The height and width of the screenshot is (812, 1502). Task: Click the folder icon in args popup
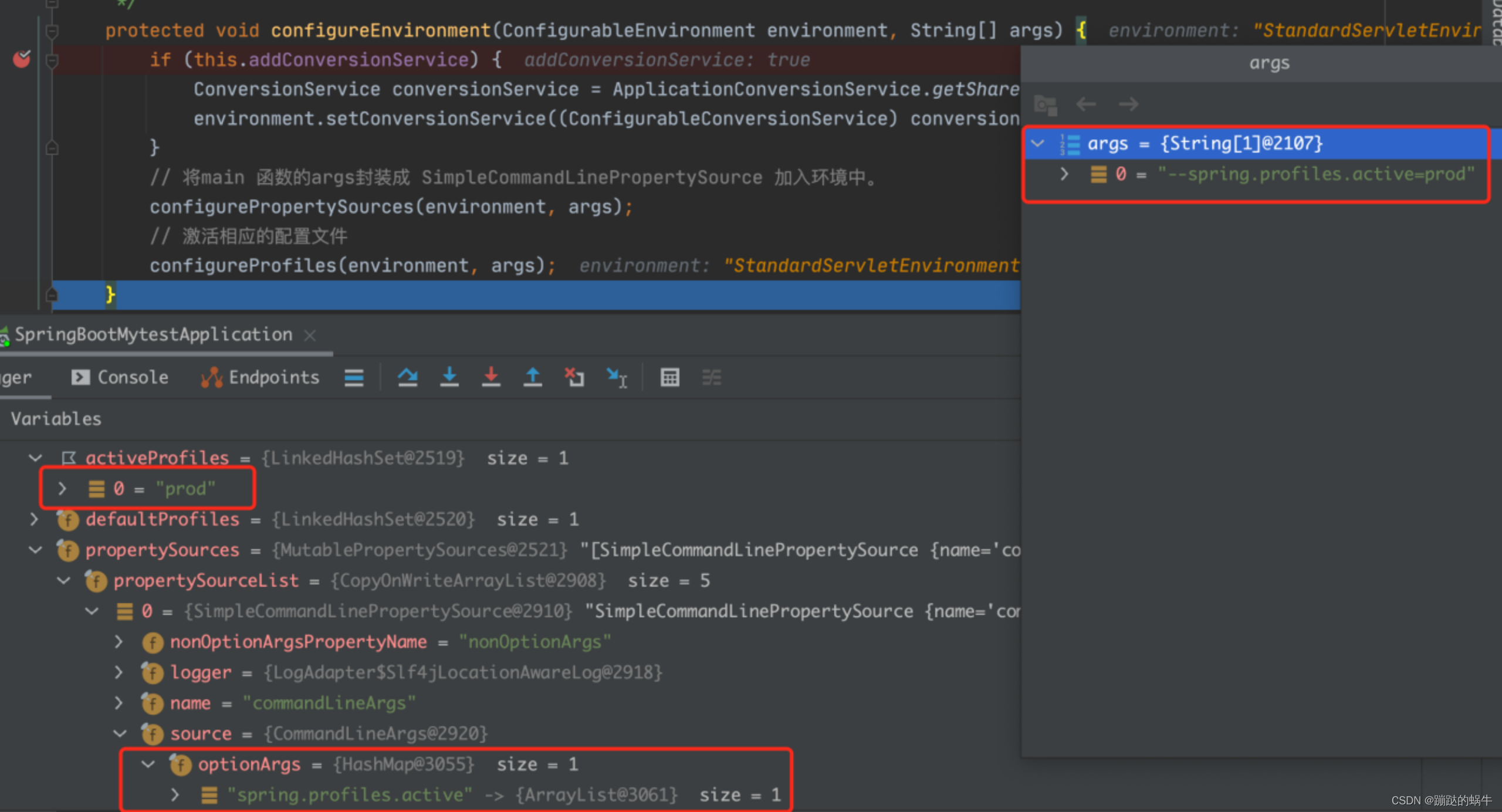(x=1045, y=105)
